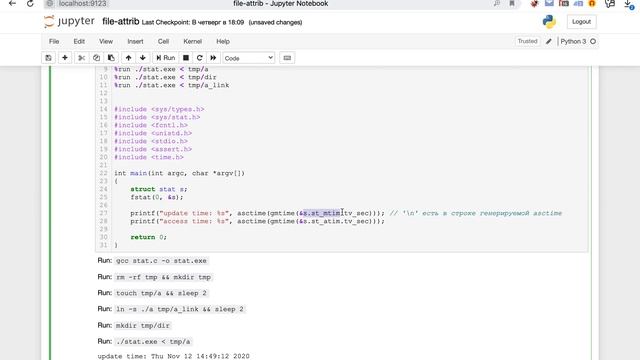The height and width of the screenshot is (360, 640).
Task: Insert a cell below with plus icon
Action: pyautogui.click(x=64, y=58)
